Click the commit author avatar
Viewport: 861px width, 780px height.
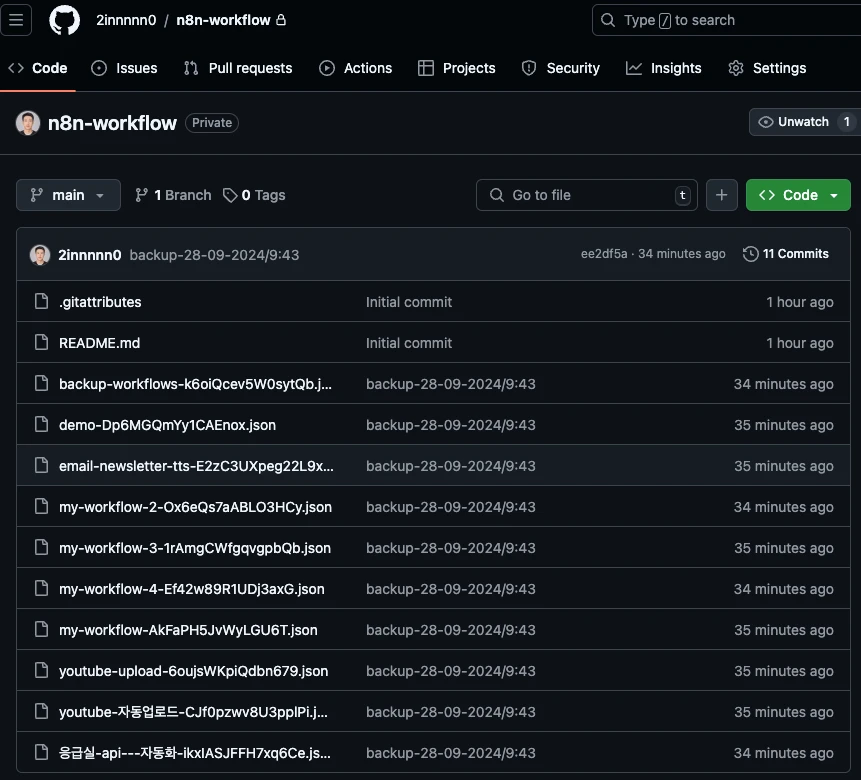point(40,255)
